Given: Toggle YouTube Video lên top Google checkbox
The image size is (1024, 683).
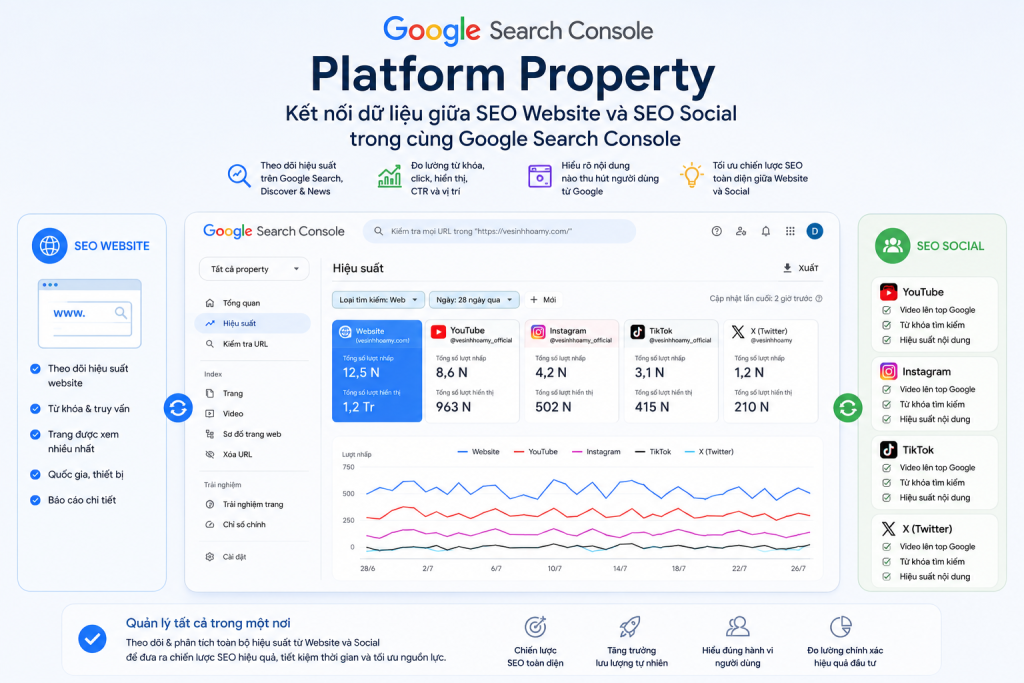Looking at the screenshot, I should pyautogui.click(x=886, y=310).
